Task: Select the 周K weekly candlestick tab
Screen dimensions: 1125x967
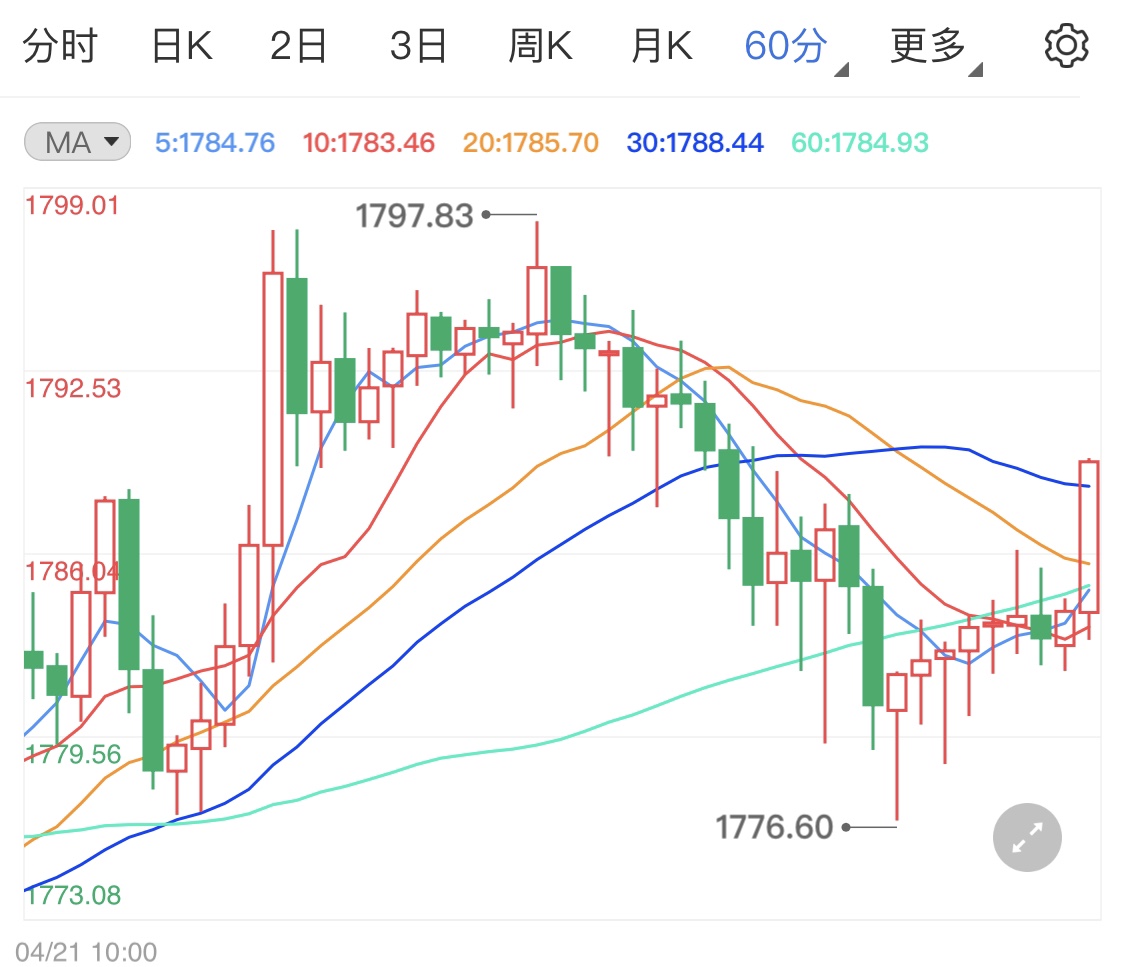Action: coord(540,46)
